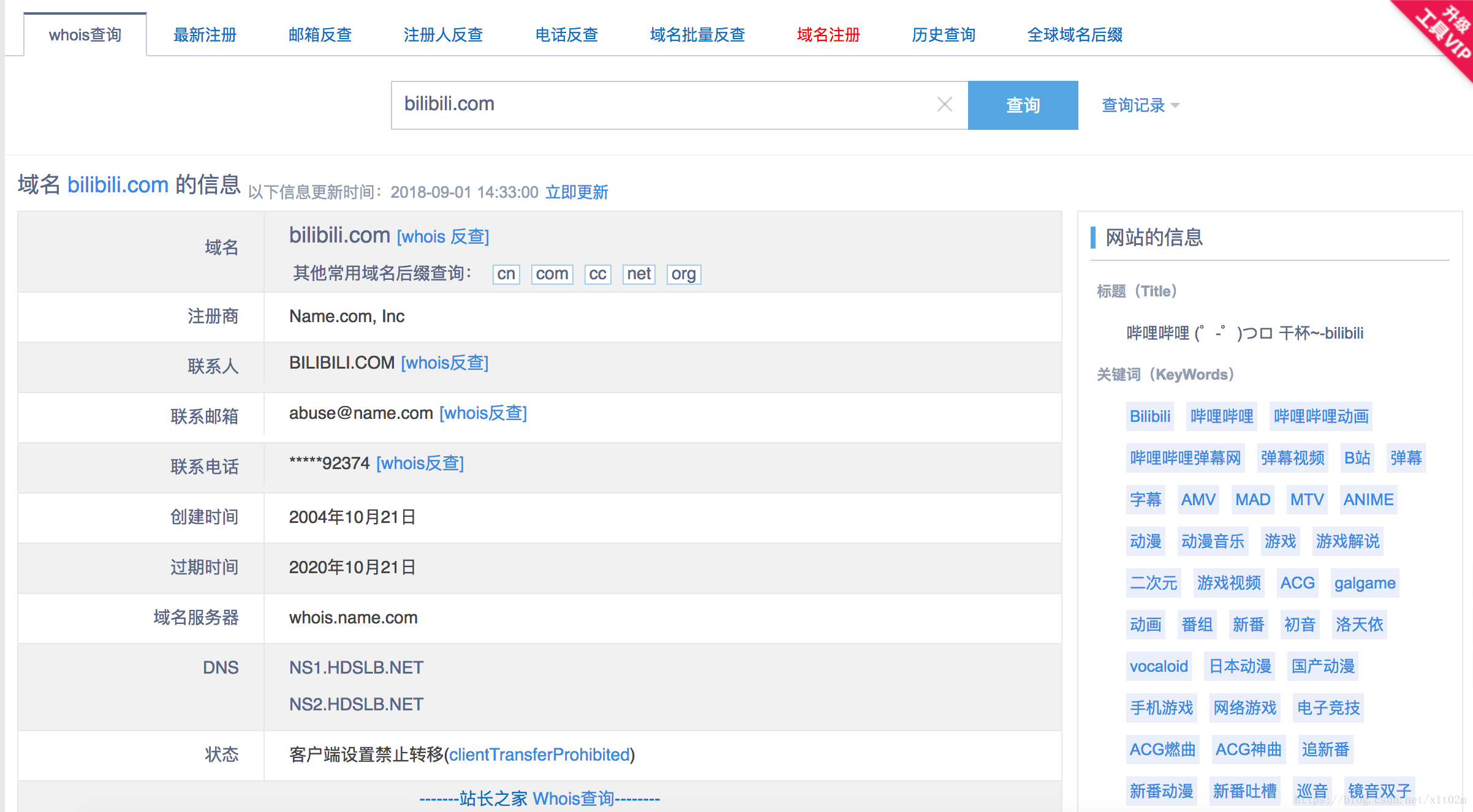Click the MTV keyword tag
This screenshot has width=1473, height=812.
1306,500
